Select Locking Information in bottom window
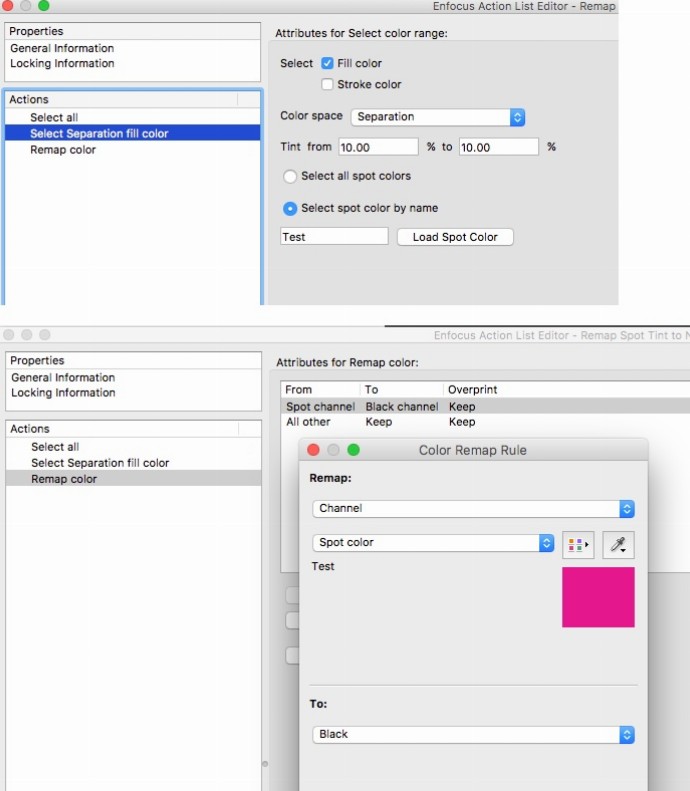690x791 pixels. 63,393
